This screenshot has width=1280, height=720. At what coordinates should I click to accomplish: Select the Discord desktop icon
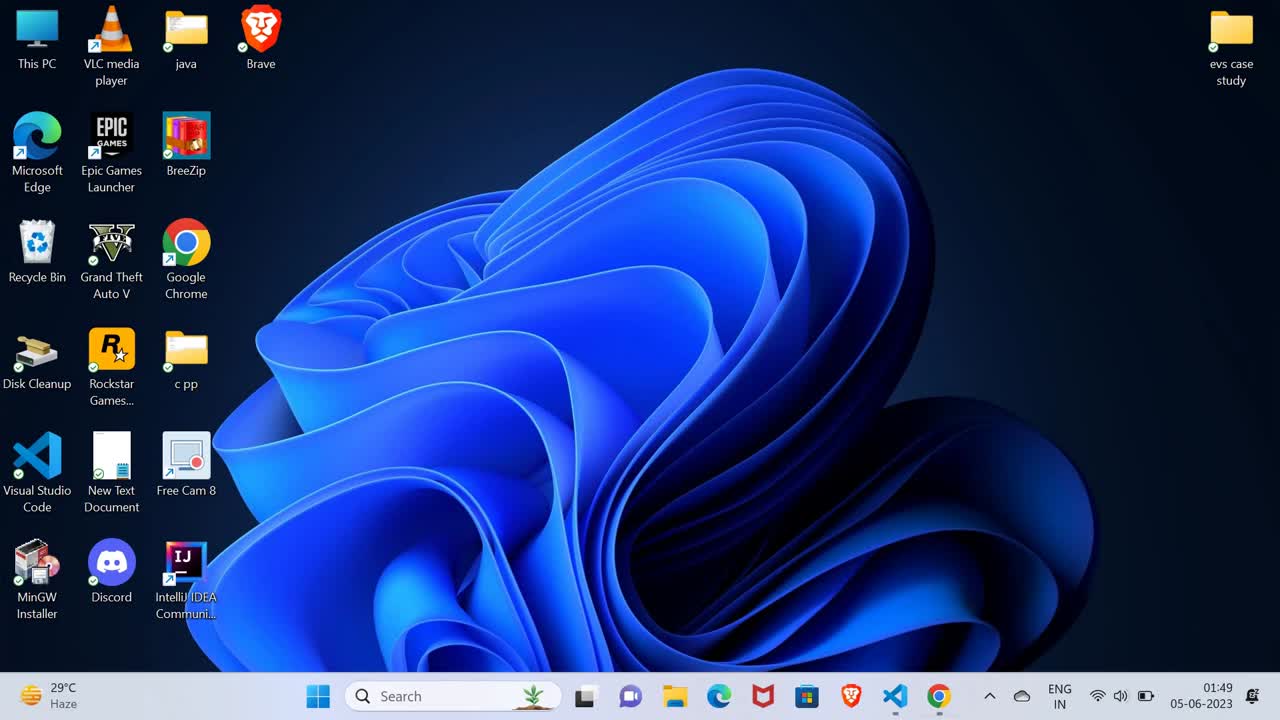(x=111, y=572)
